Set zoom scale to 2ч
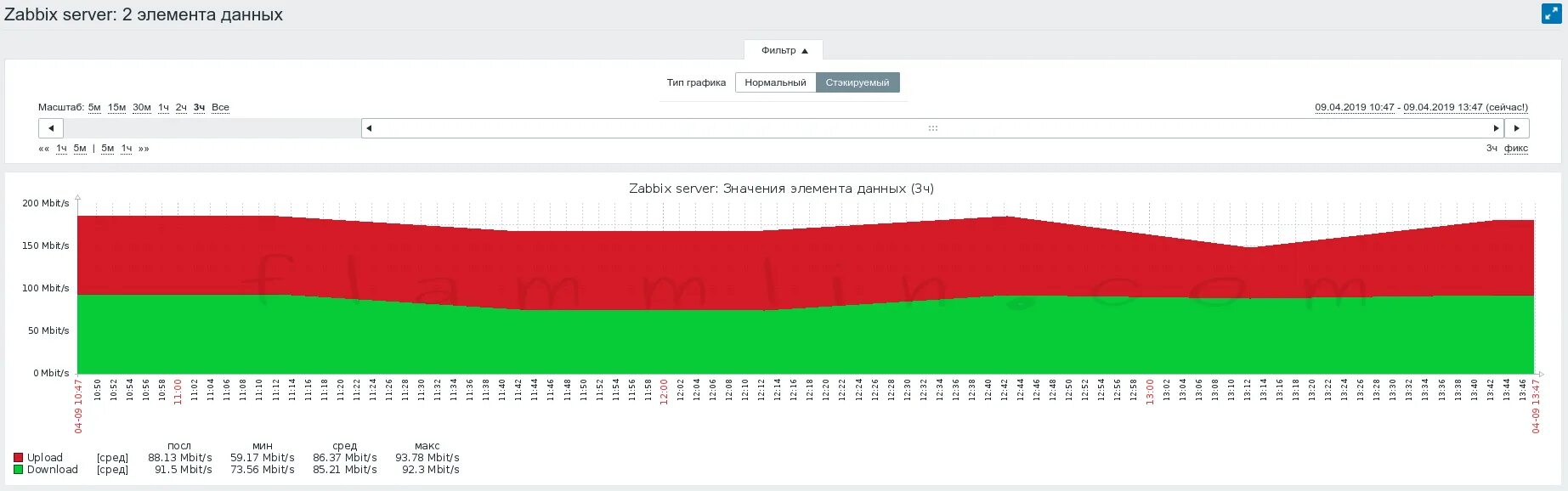 tap(181, 107)
